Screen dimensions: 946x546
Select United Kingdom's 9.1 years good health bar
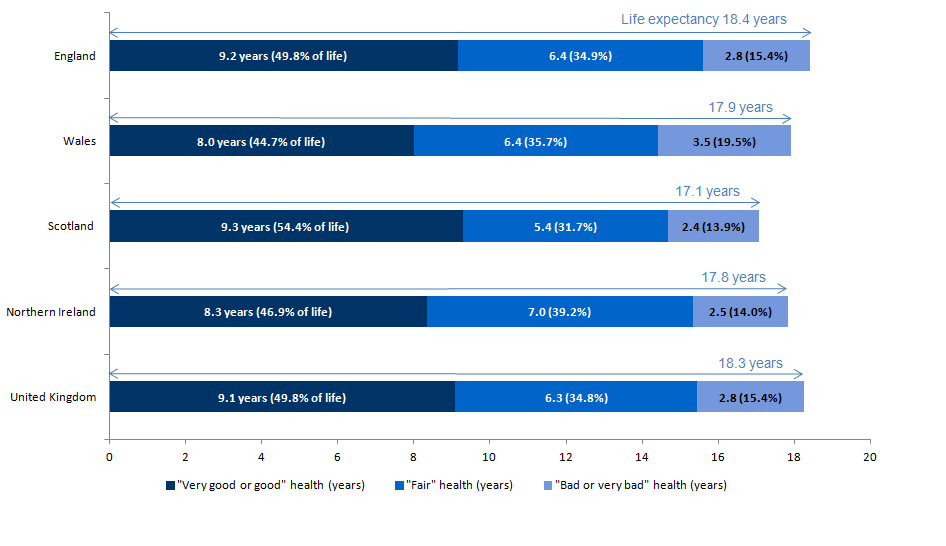(282, 397)
